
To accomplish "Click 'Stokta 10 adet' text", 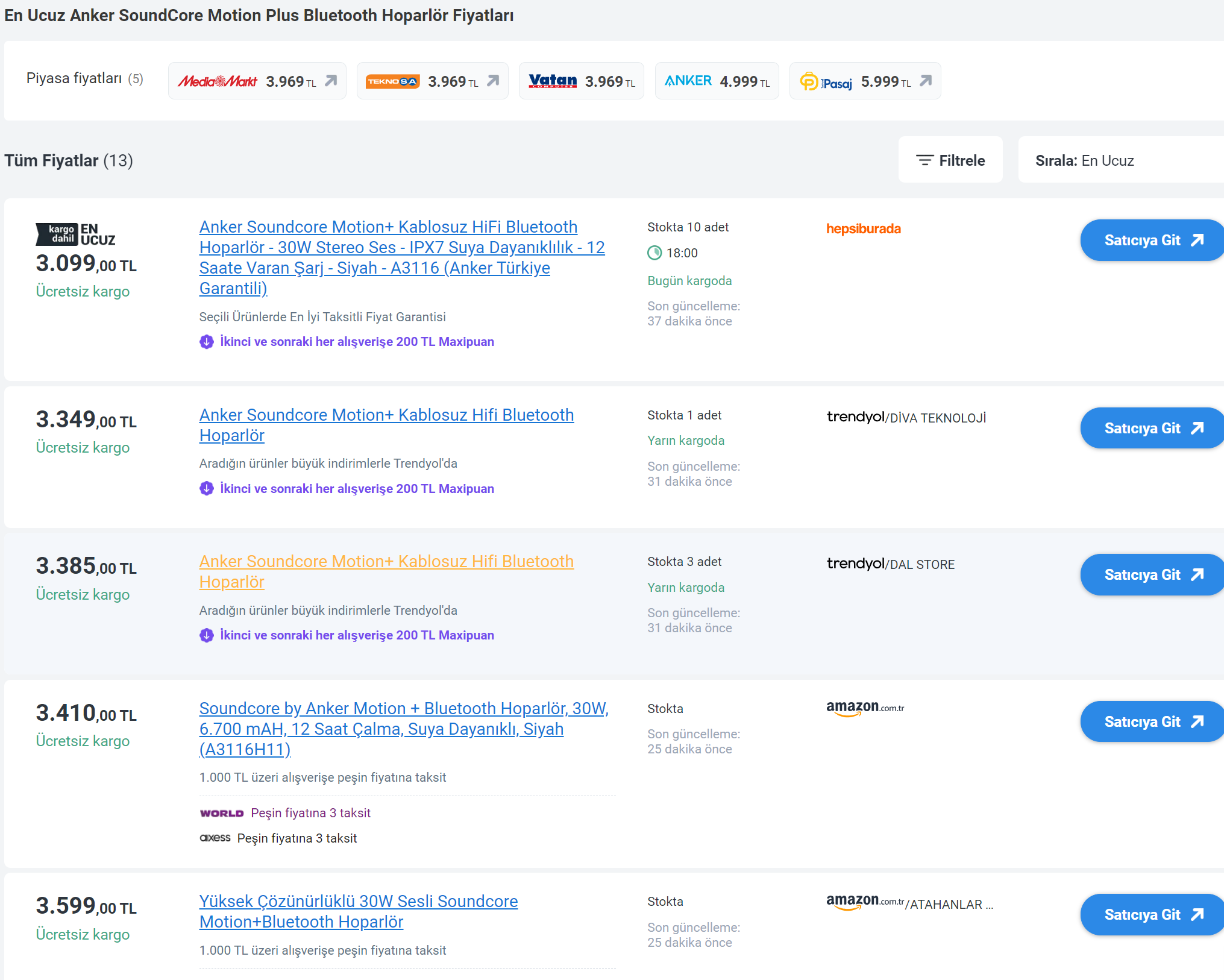I will (x=688, y=227).
